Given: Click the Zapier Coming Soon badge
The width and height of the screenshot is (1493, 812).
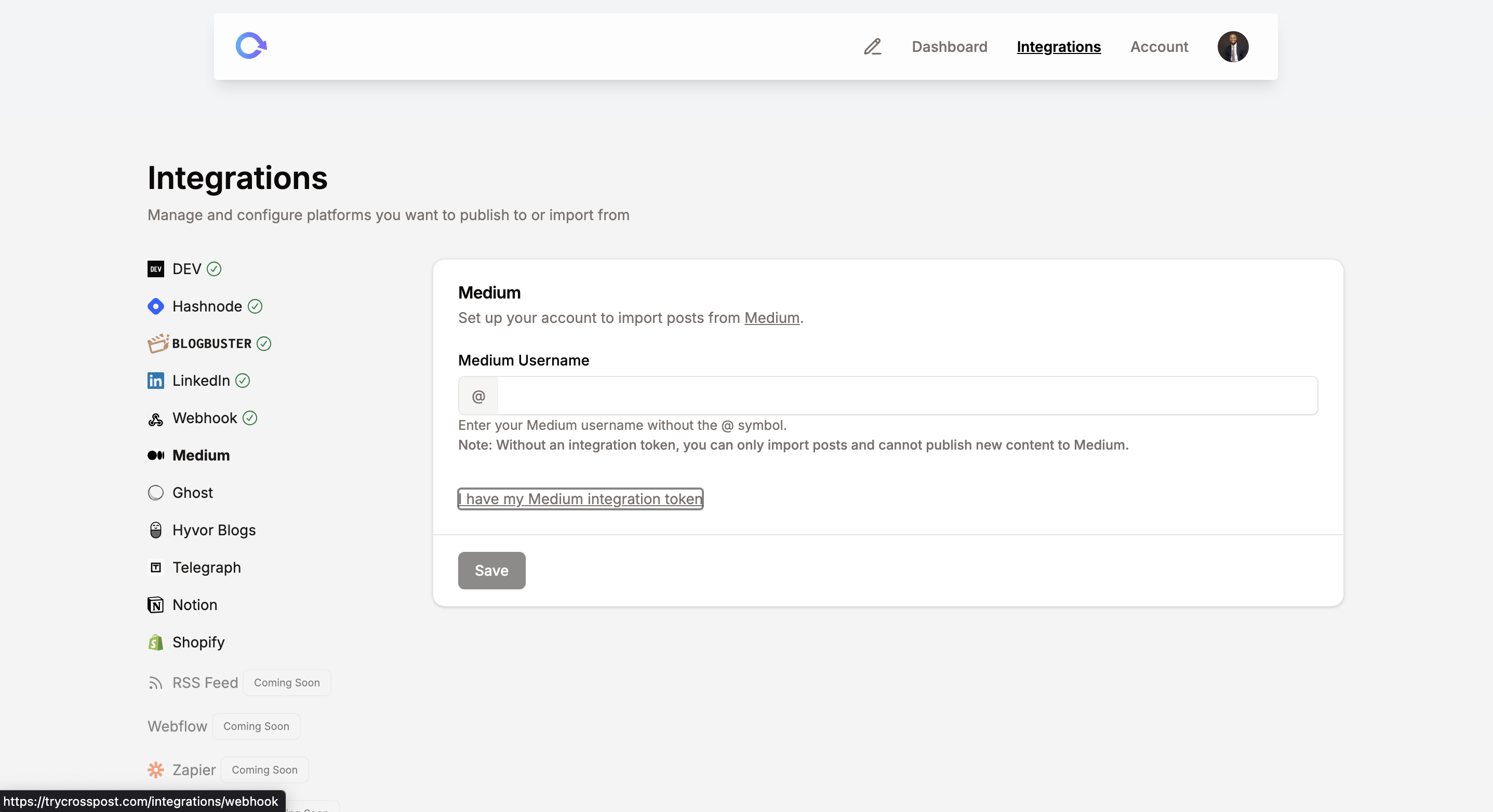Looking at the screenshot, I should click(x=265, y=770).
